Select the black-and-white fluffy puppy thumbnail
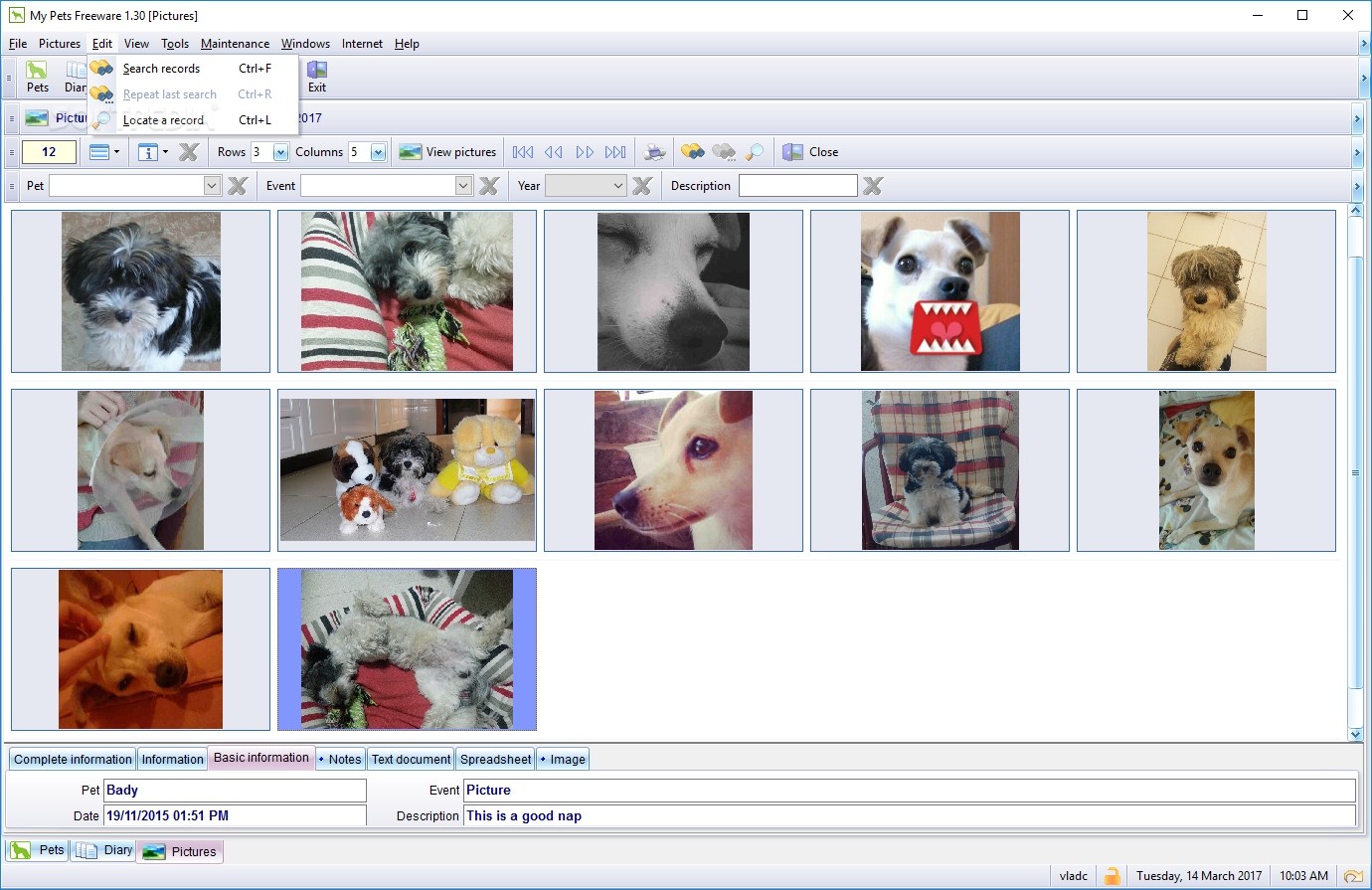This screenshot has width=1372, height=890. (x=140, y=291)
